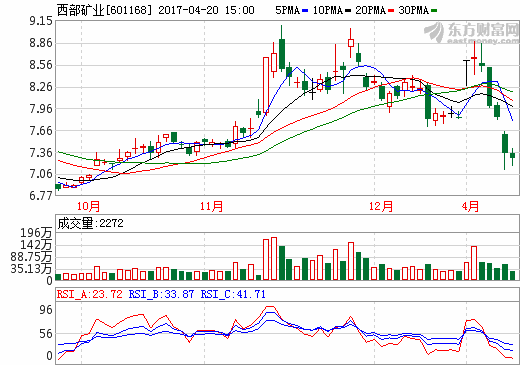Click the 142万 volume axis label

pyautogui.click(x=36, y=245)
